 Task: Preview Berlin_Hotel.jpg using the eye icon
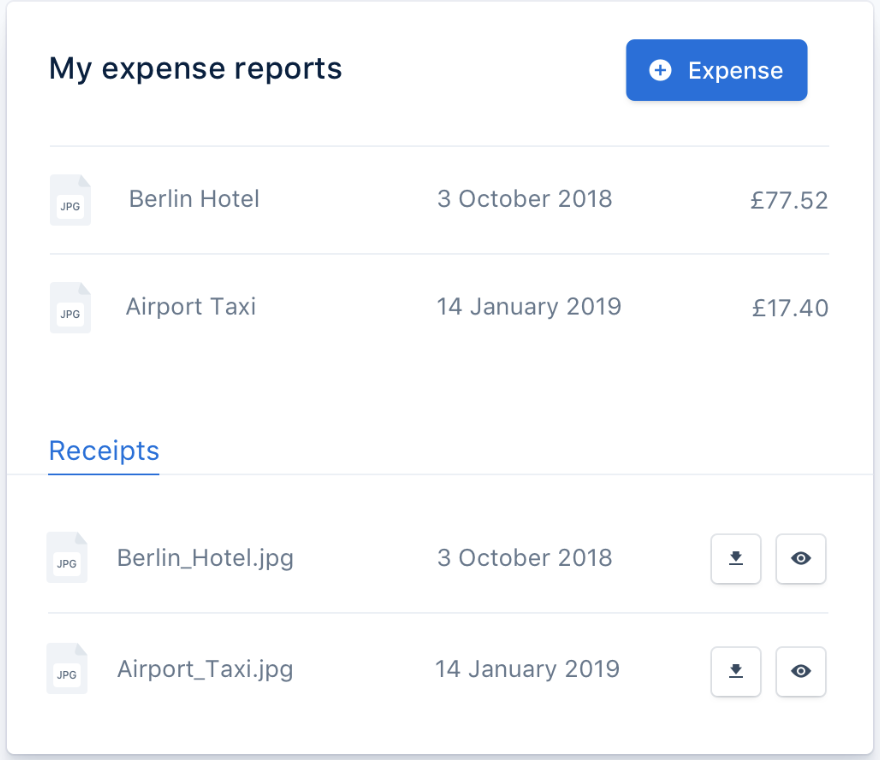click(801, 559)
